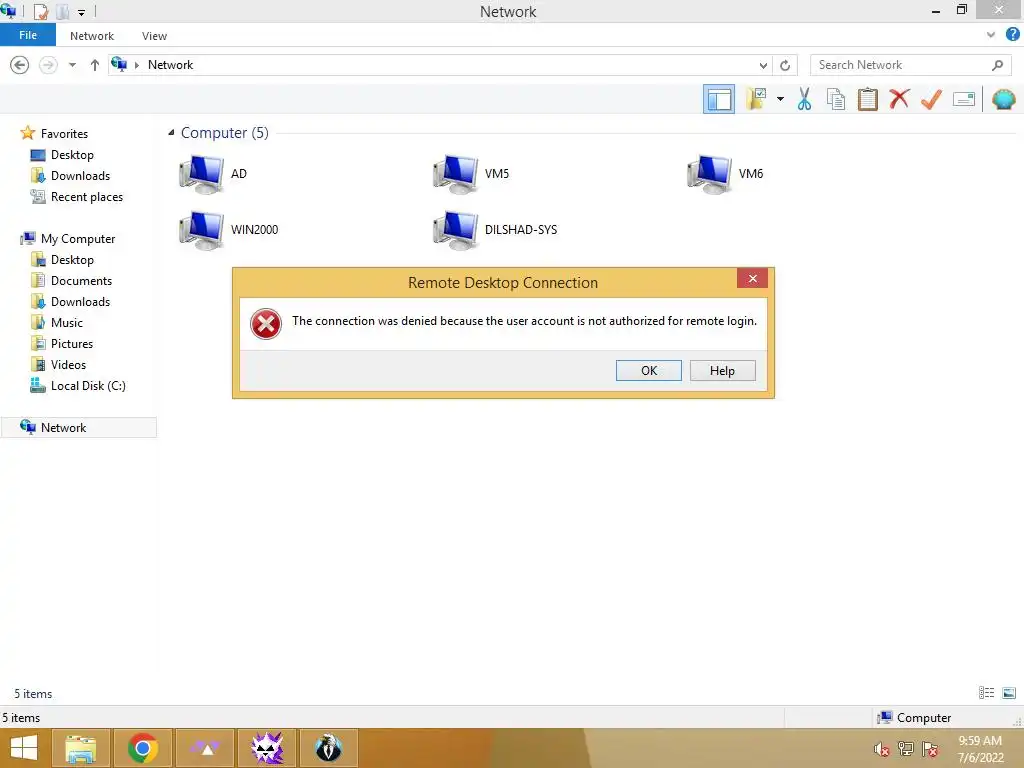Click the orange checkmark toolbar icon
1024x768 pixels.
click(931, 99)
